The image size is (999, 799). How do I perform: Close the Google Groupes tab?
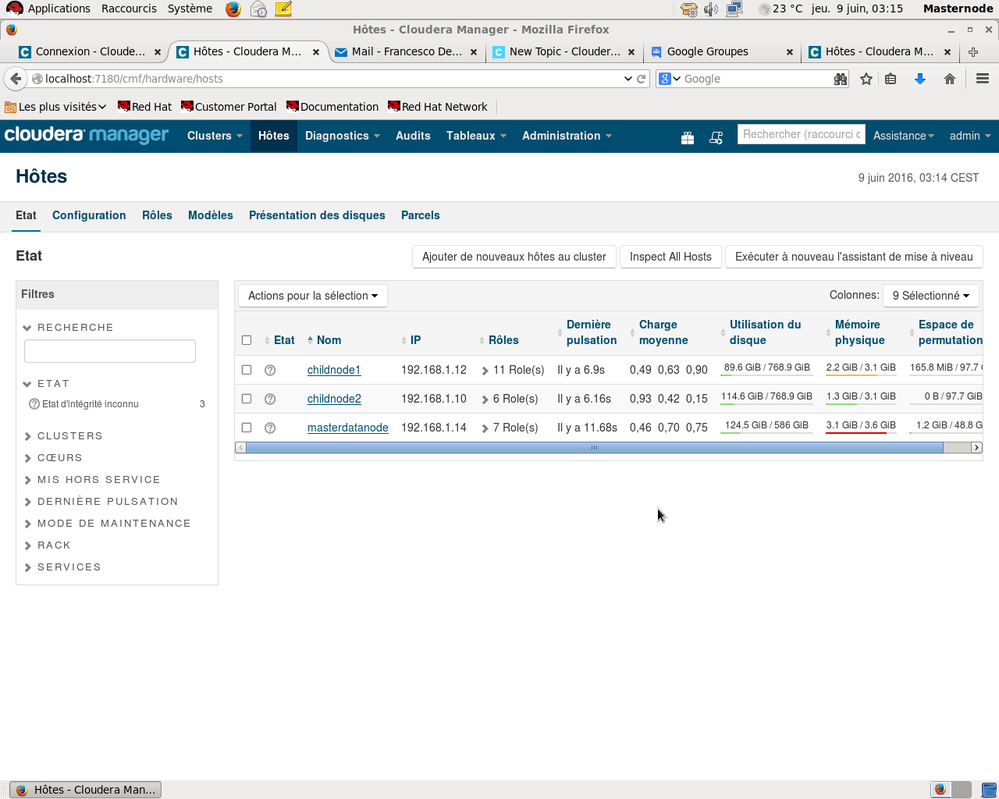(789, 52)
